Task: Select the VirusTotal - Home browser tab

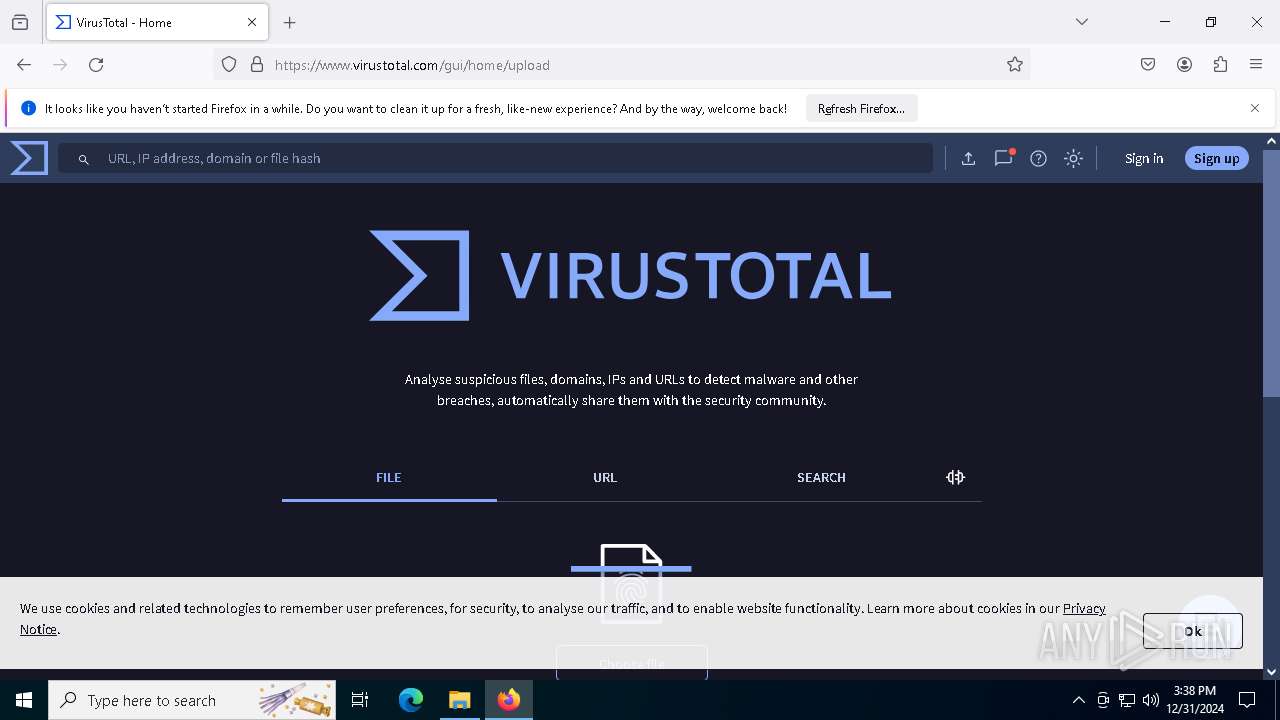Action: pos(157,22)
